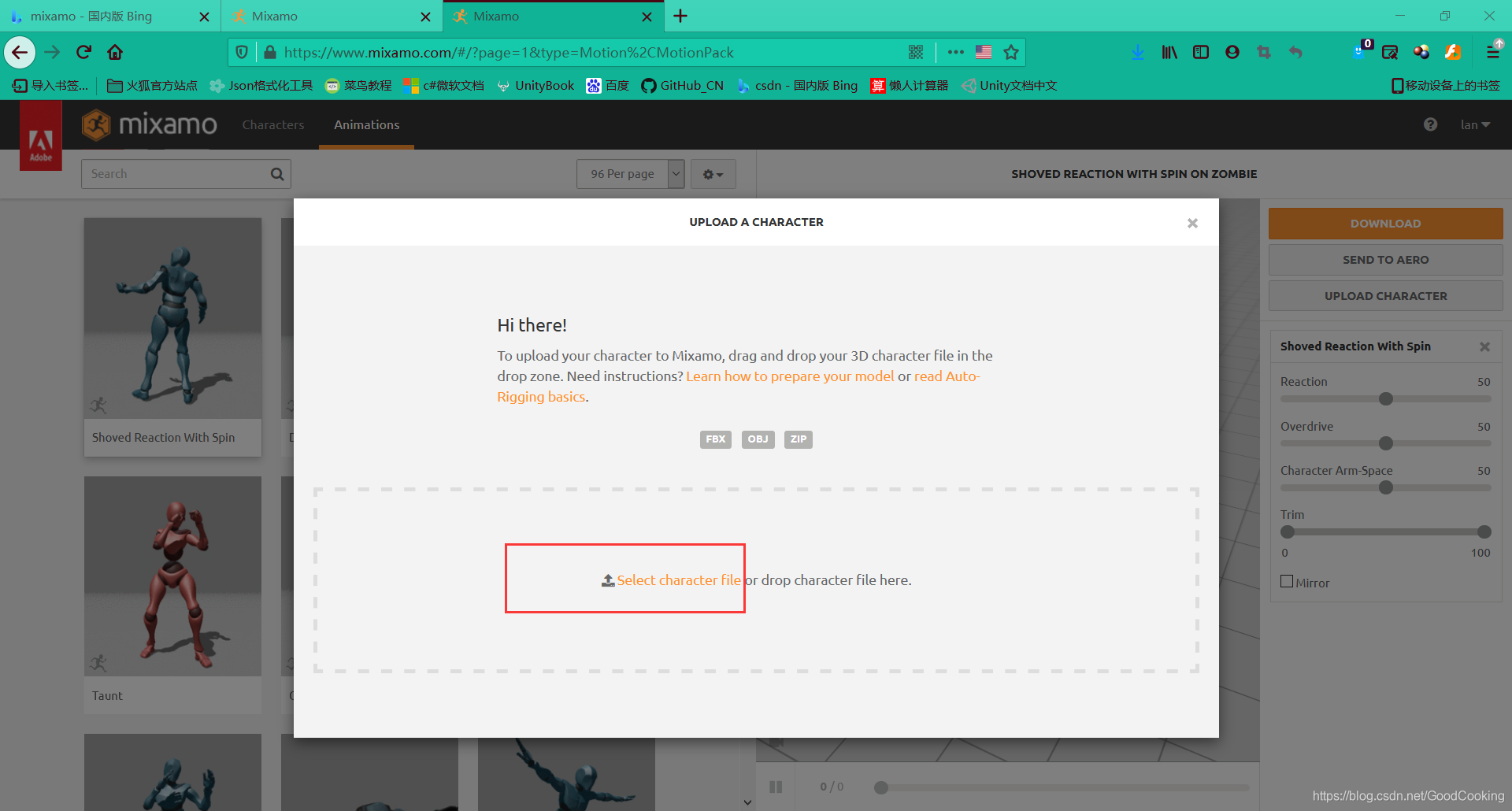Click the animation timeline scrubber knob

point(881,787)
